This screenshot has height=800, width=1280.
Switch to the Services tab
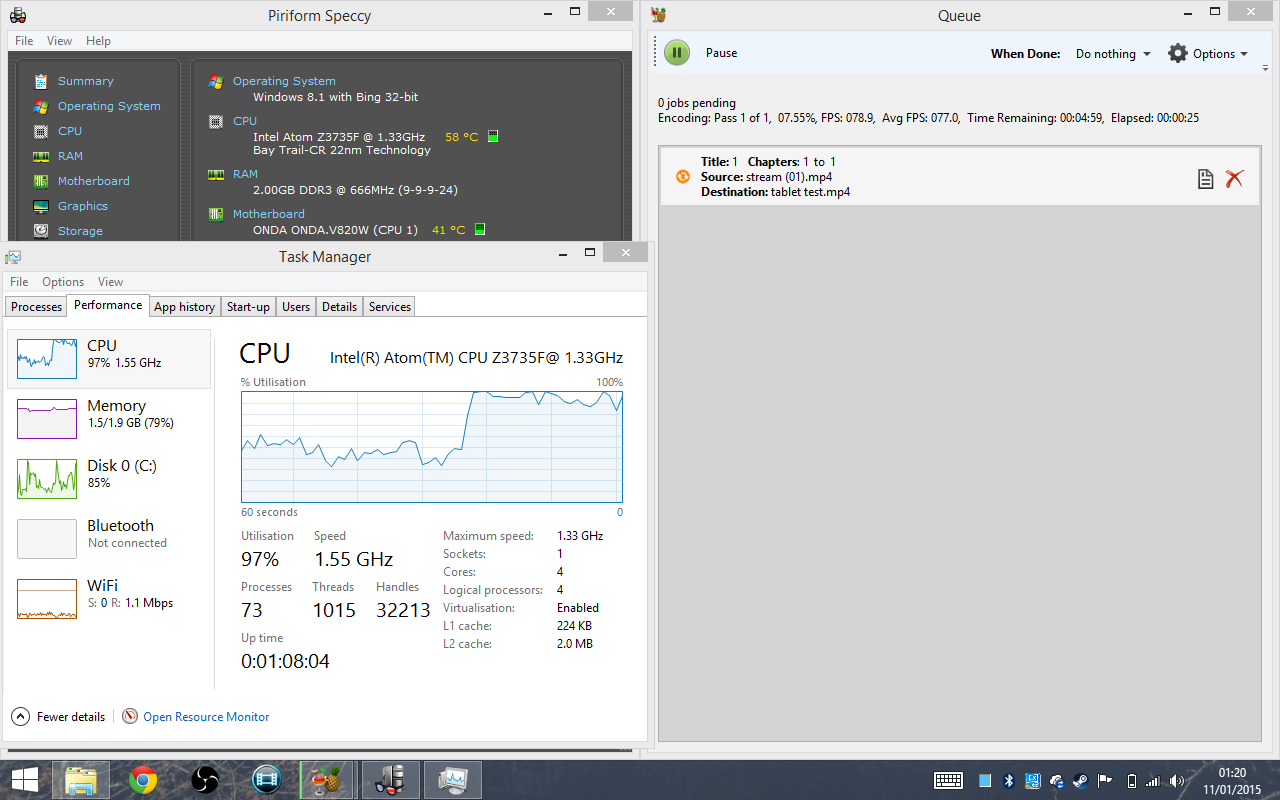(390, 307)
